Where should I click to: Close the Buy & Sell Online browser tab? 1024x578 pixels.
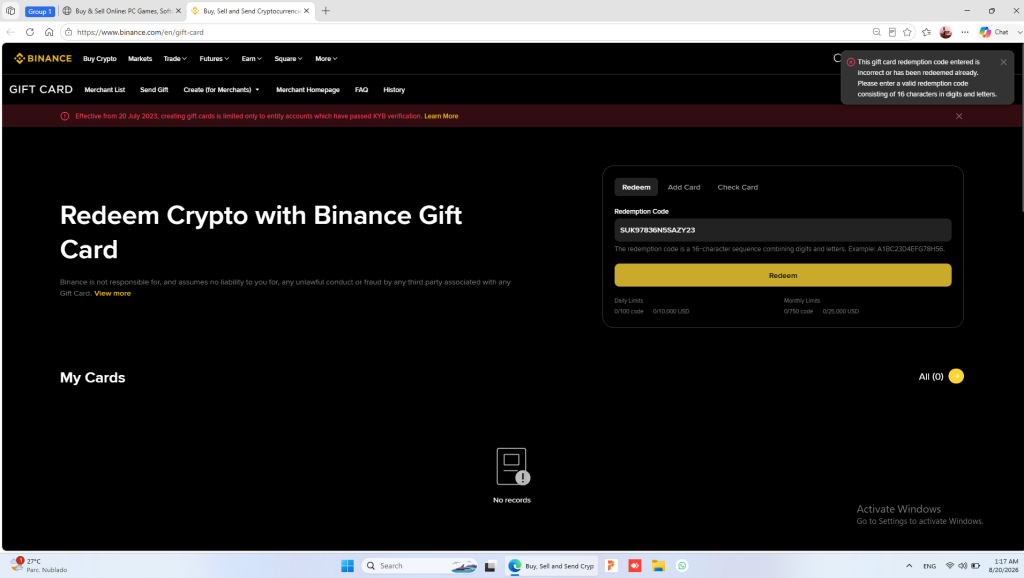pos(178,11)
